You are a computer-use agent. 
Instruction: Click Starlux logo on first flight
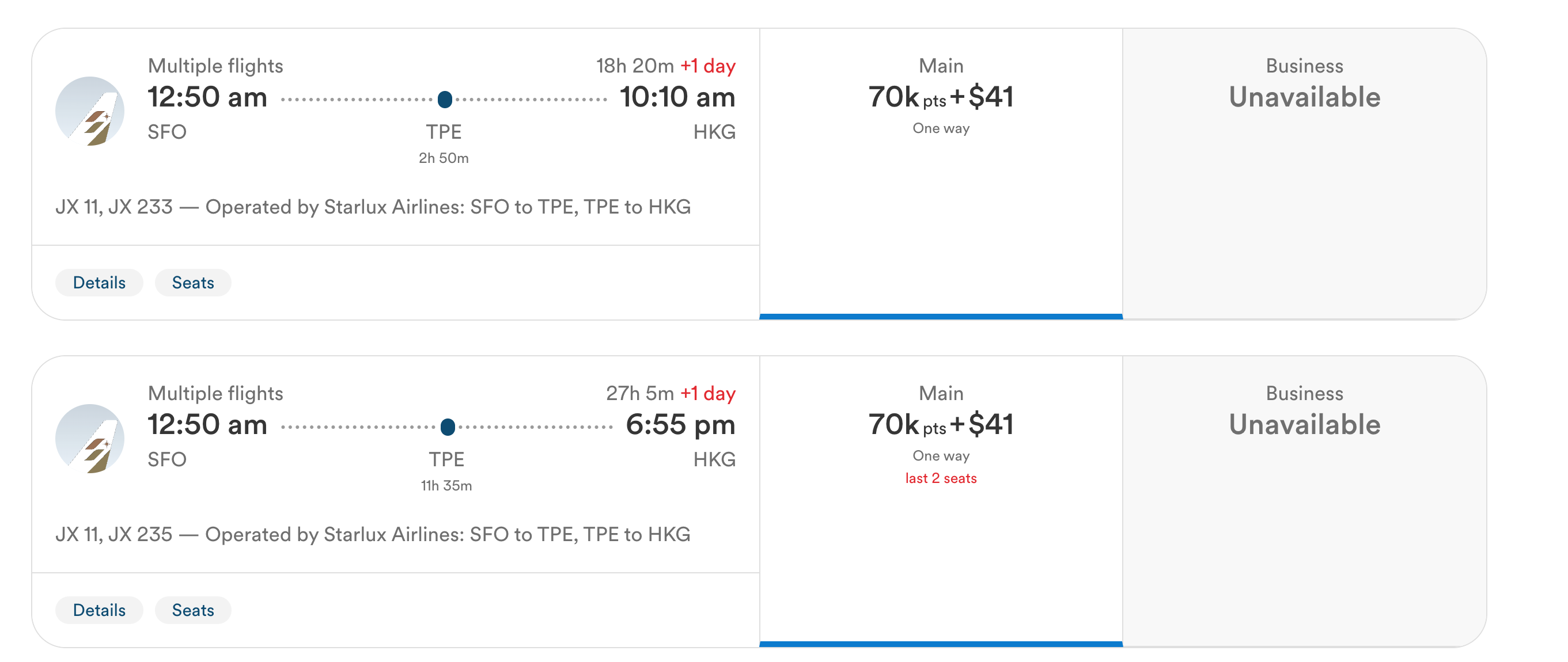[x=89, y=111]
